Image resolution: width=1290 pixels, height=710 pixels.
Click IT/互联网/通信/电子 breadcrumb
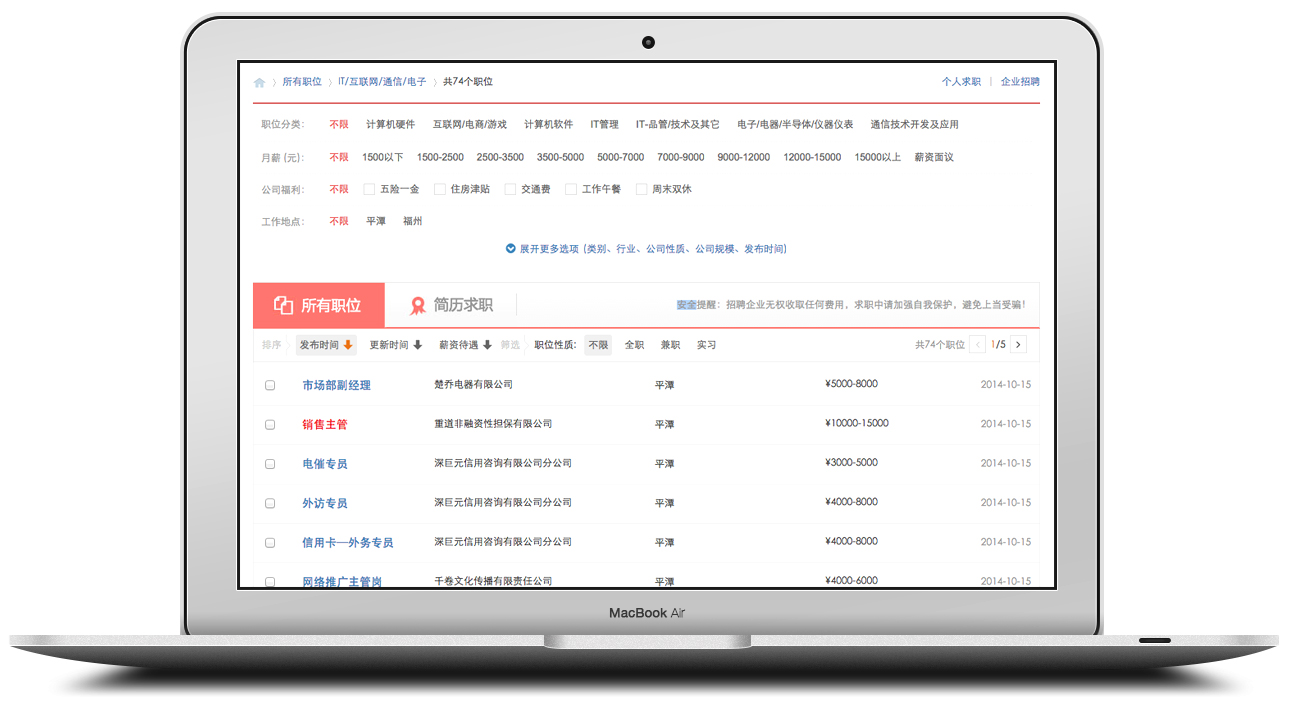click(x=382, y=82)
